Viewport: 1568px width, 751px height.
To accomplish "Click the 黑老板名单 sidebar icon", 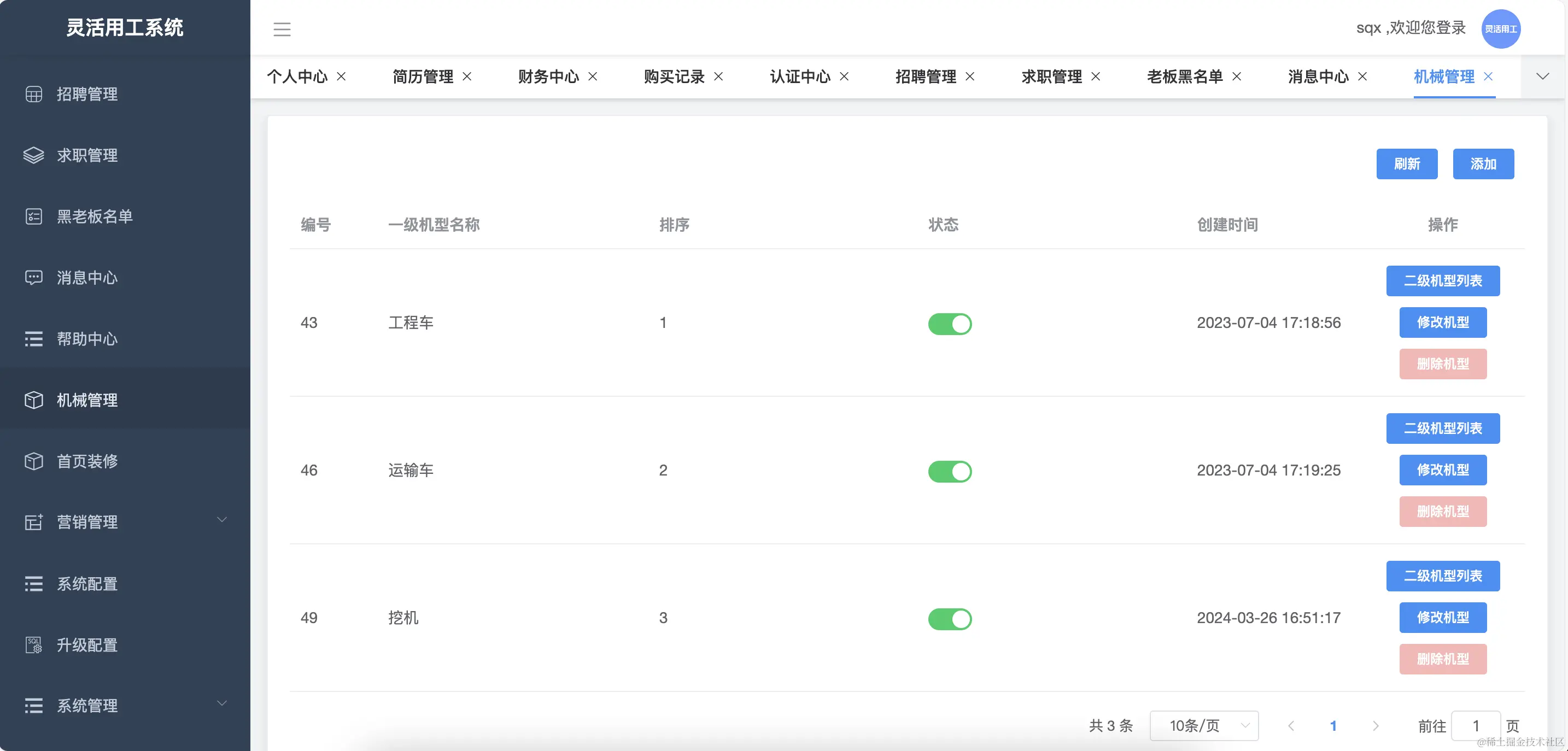I will pos(33,216).
